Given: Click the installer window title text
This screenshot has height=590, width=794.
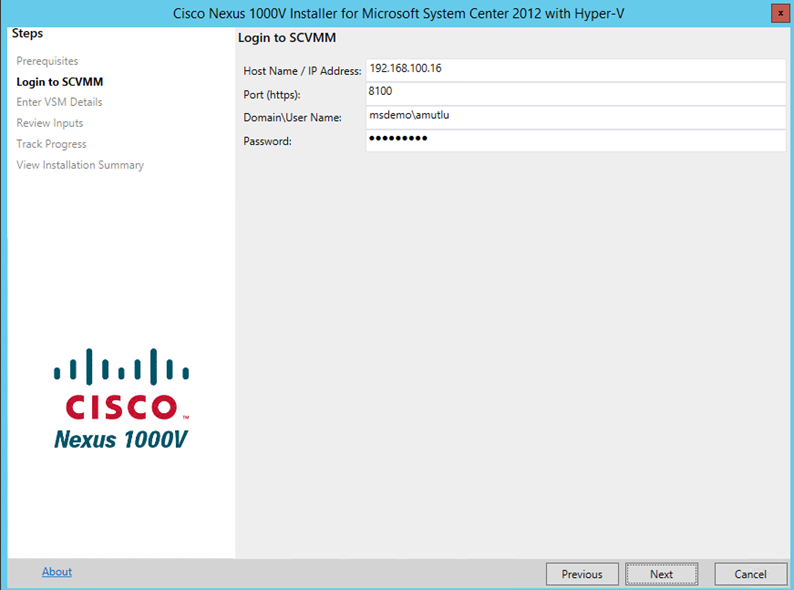Looking at the screenshot, I should [x=399, y=13].
